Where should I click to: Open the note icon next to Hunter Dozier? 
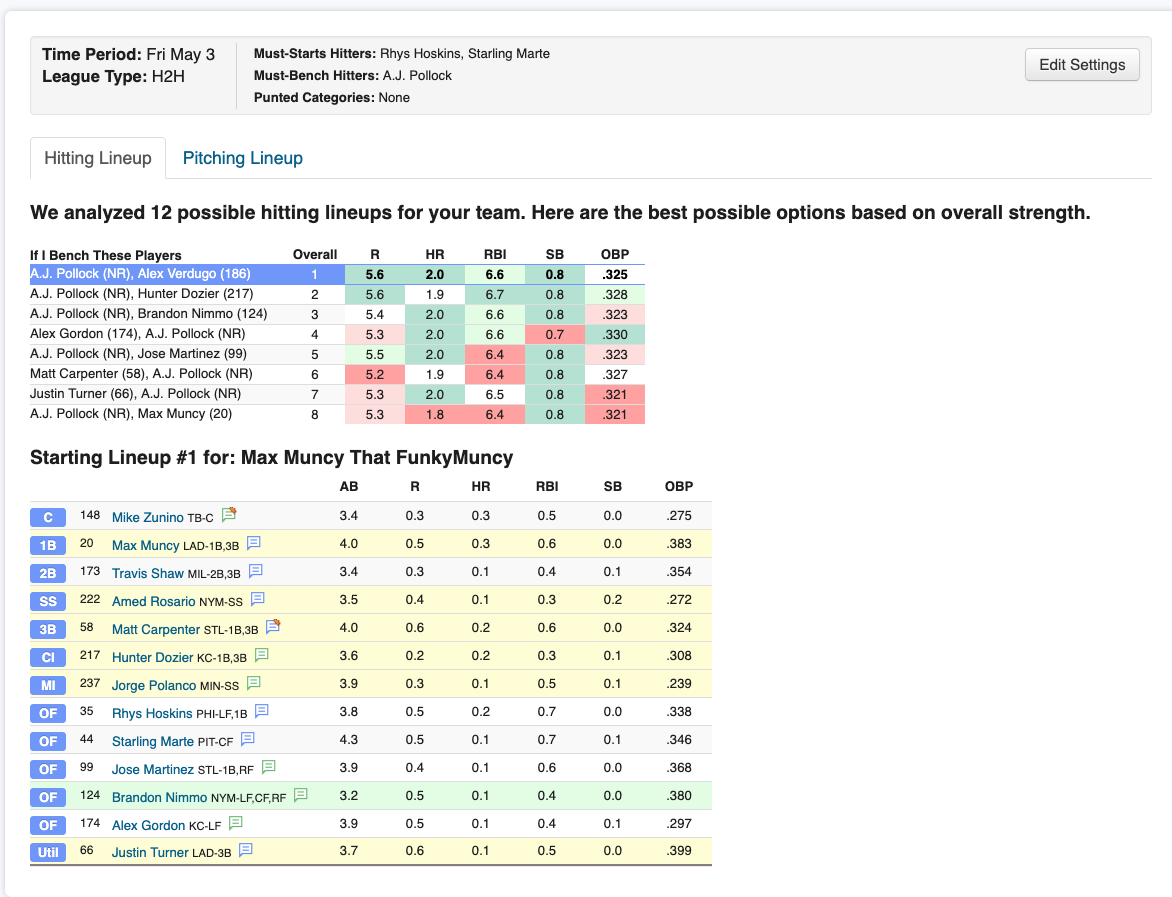[262, 655]
